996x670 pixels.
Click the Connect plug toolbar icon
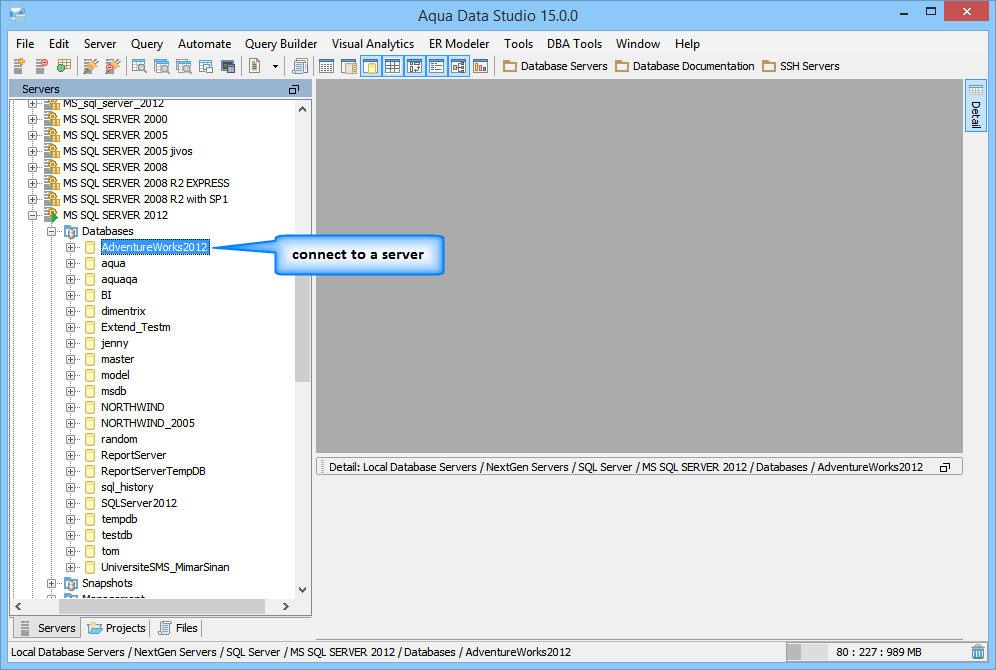tap(91, 65)
